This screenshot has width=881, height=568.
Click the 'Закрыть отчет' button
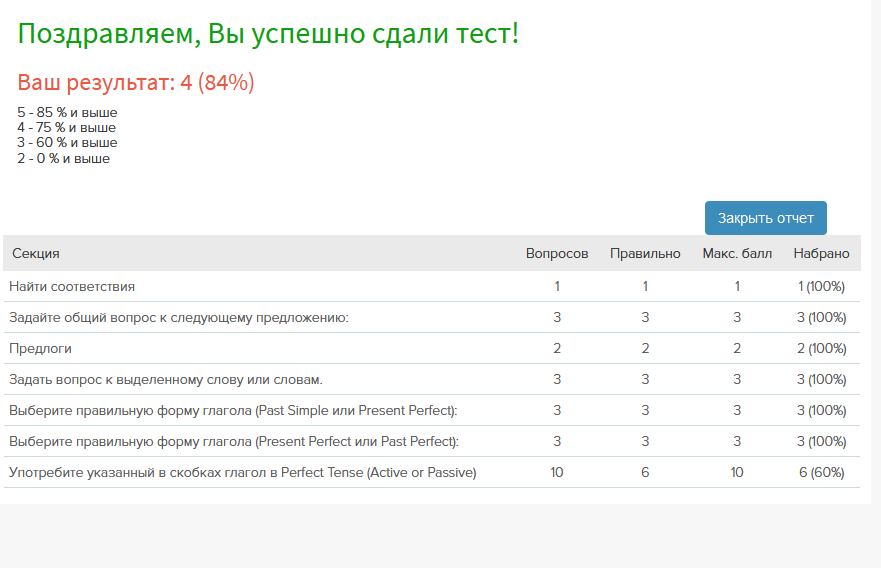pyautogui.click(x=765, y=218)
